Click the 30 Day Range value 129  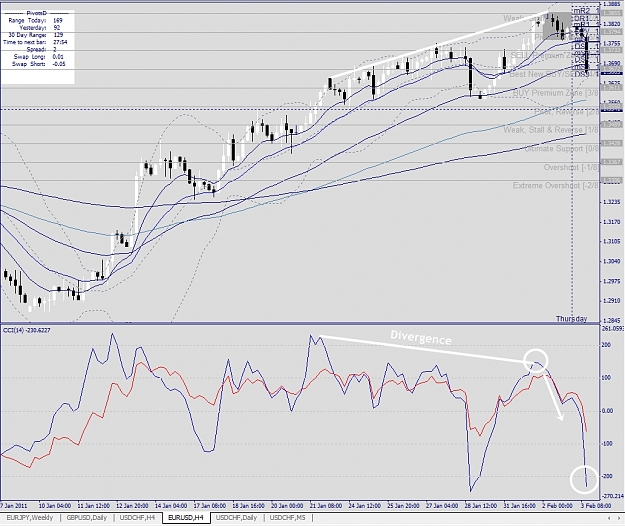click(58, 35)
